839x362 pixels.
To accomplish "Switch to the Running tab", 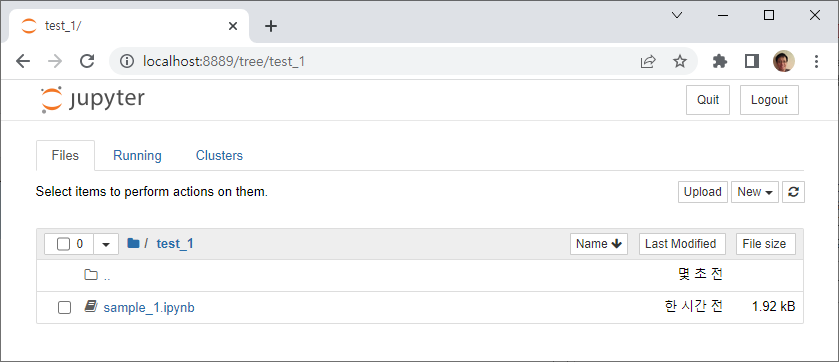I will (x=138, y=156).
